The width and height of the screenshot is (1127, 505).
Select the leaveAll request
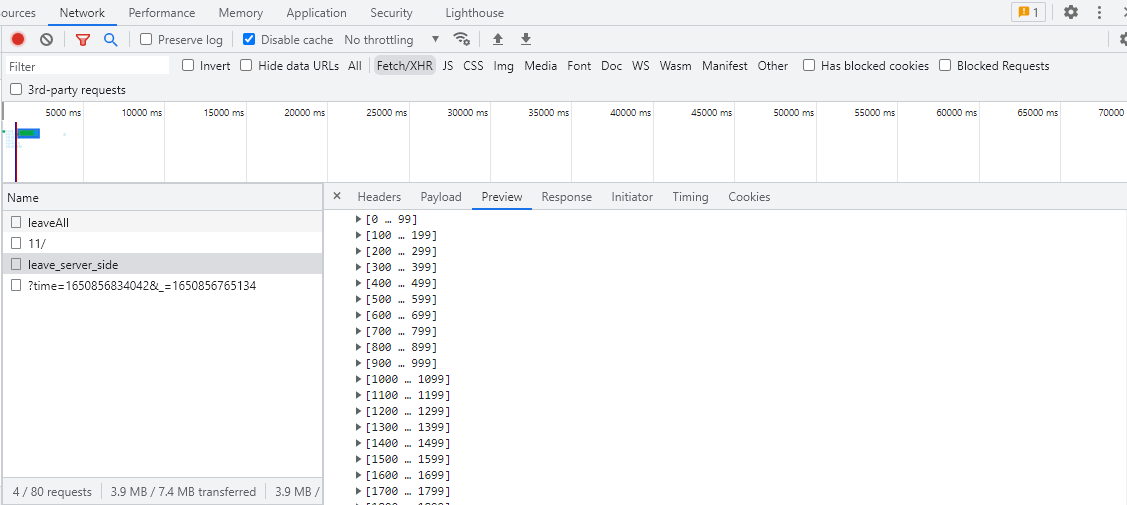click(x=49, y=223)
